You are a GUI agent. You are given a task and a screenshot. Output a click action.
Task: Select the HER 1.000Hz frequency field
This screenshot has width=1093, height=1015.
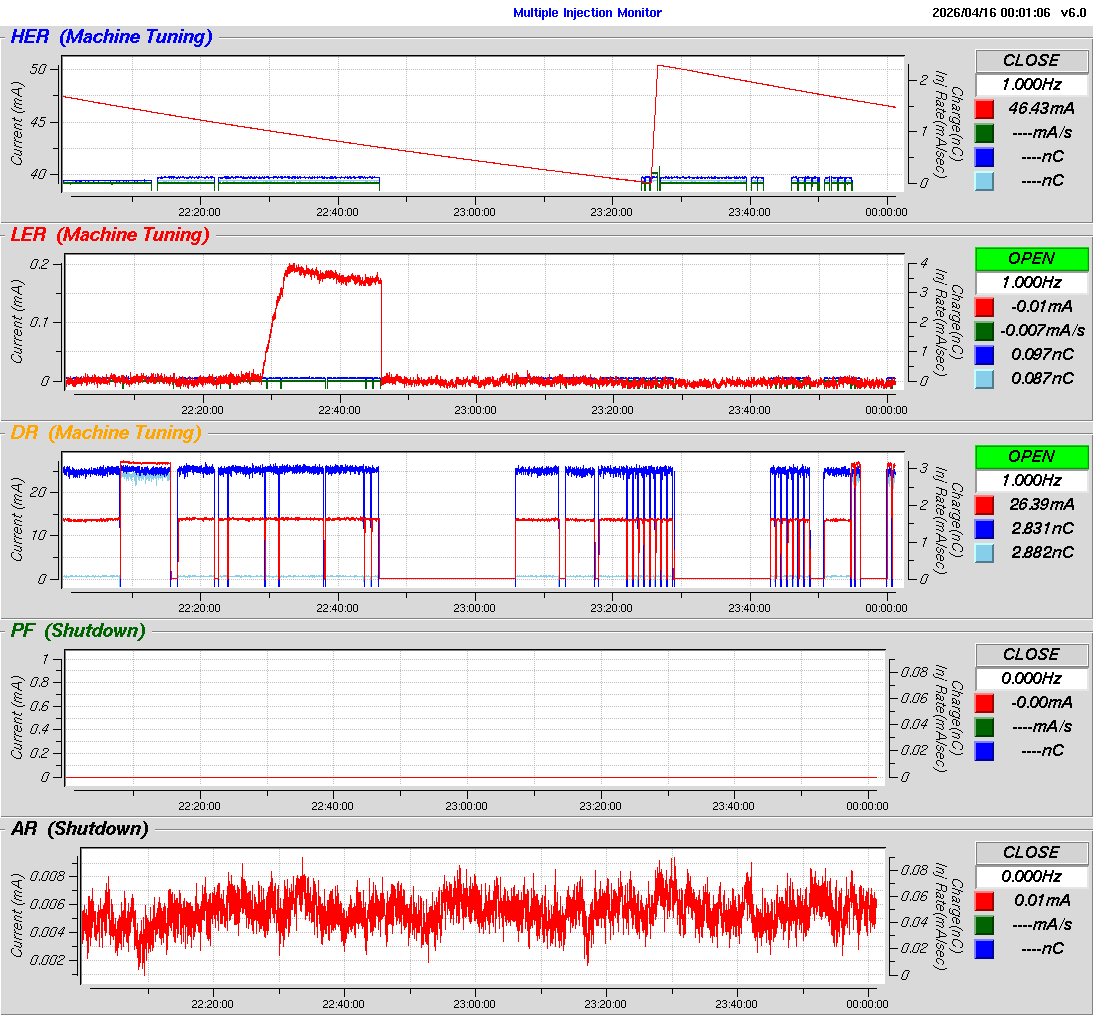tap(1031, 85)
